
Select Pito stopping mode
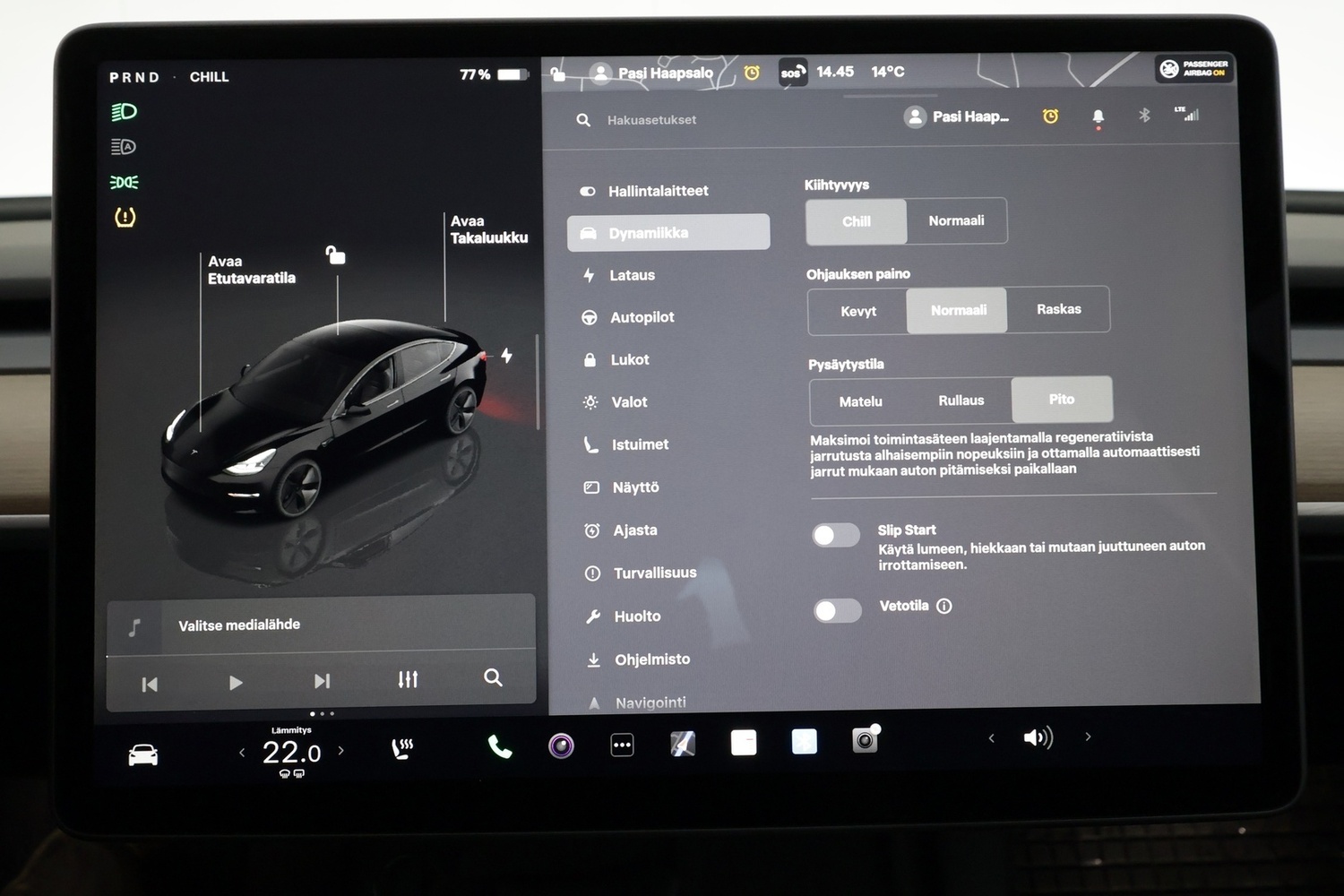1062,400
